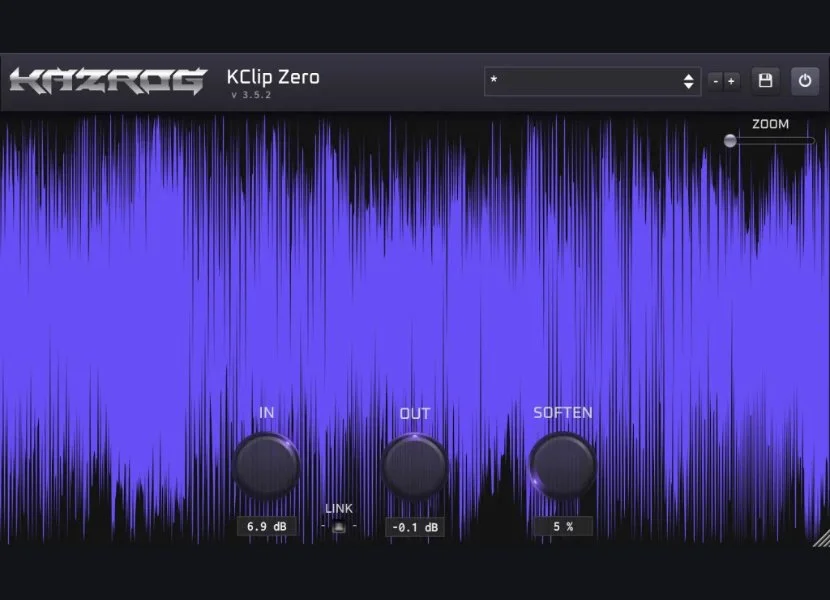Toggle the LINK switch between IN and OUT
Screen dimensions: 830x600
click(339, 527)
